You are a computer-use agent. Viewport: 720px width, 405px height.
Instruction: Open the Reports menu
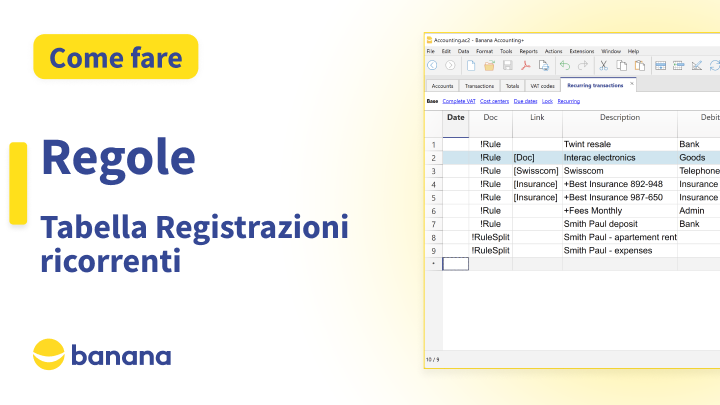click(x=529, y=51)
